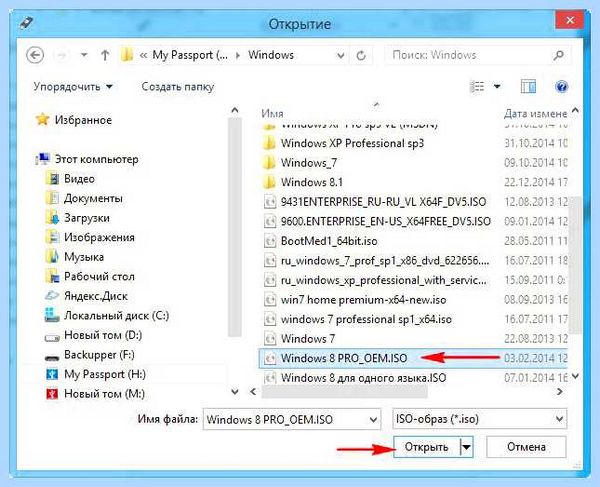Select Windows XP Professional sp3 folder
Screen dimensions: 600x487
pos(352,143)
